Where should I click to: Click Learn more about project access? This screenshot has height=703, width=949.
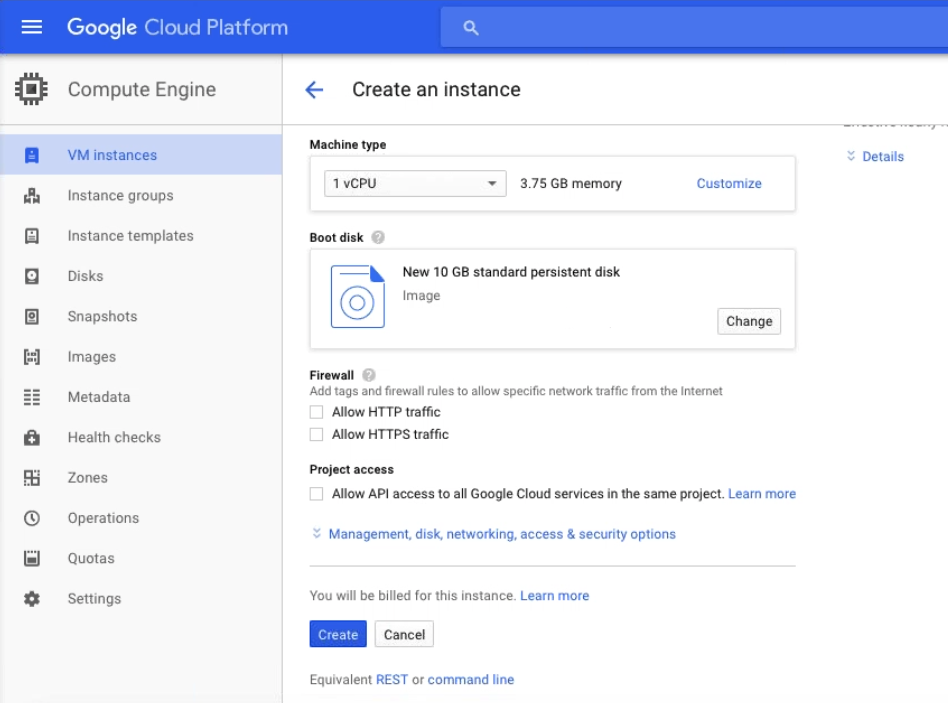tap(762, 494)
